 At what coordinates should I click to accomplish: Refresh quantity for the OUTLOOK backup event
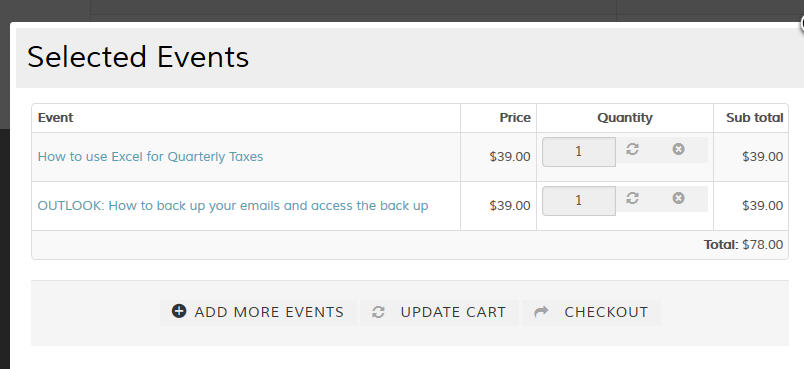tap(632, 198)
